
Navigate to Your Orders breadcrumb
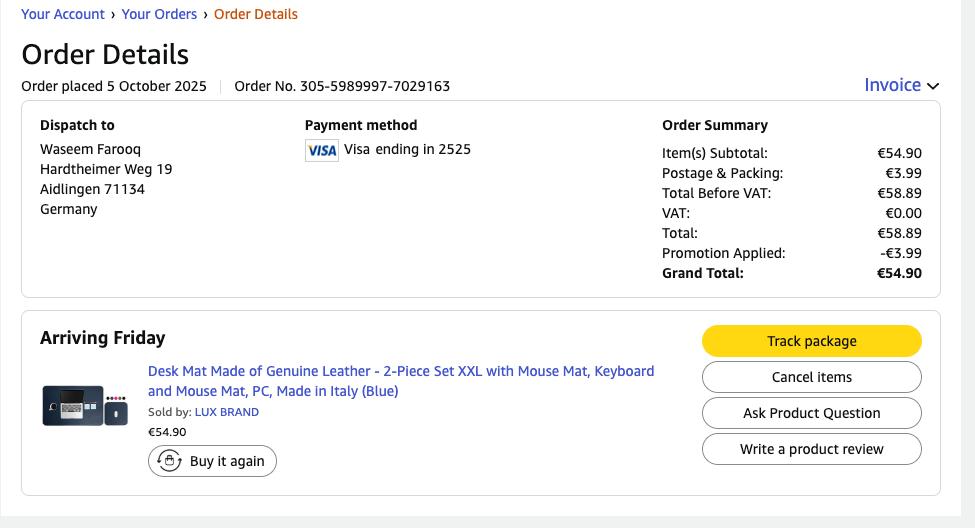pos(159,14)
